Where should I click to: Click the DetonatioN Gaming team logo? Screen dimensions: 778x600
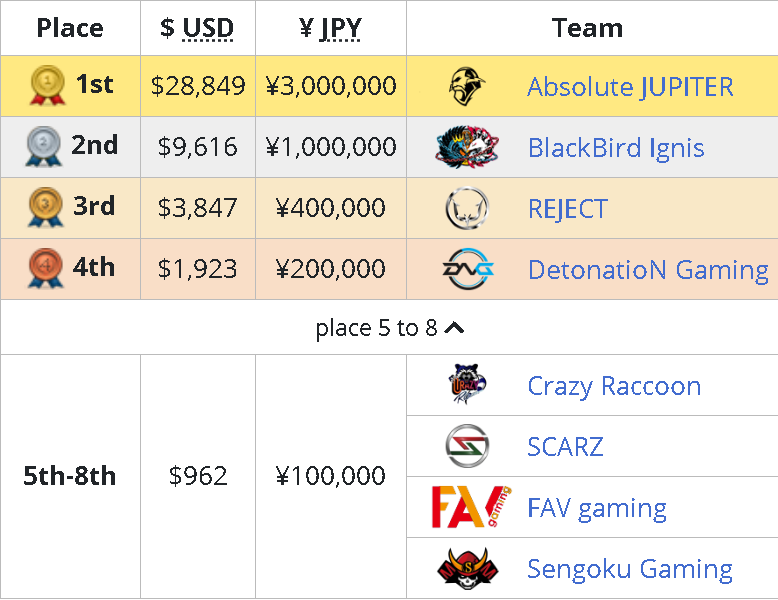coord(467,269)
